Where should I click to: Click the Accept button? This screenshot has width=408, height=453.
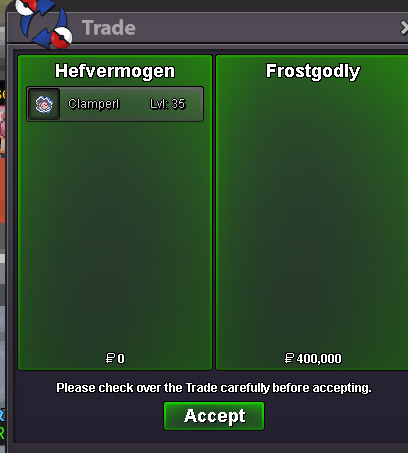pyautogui.click(x=214, y=416)
